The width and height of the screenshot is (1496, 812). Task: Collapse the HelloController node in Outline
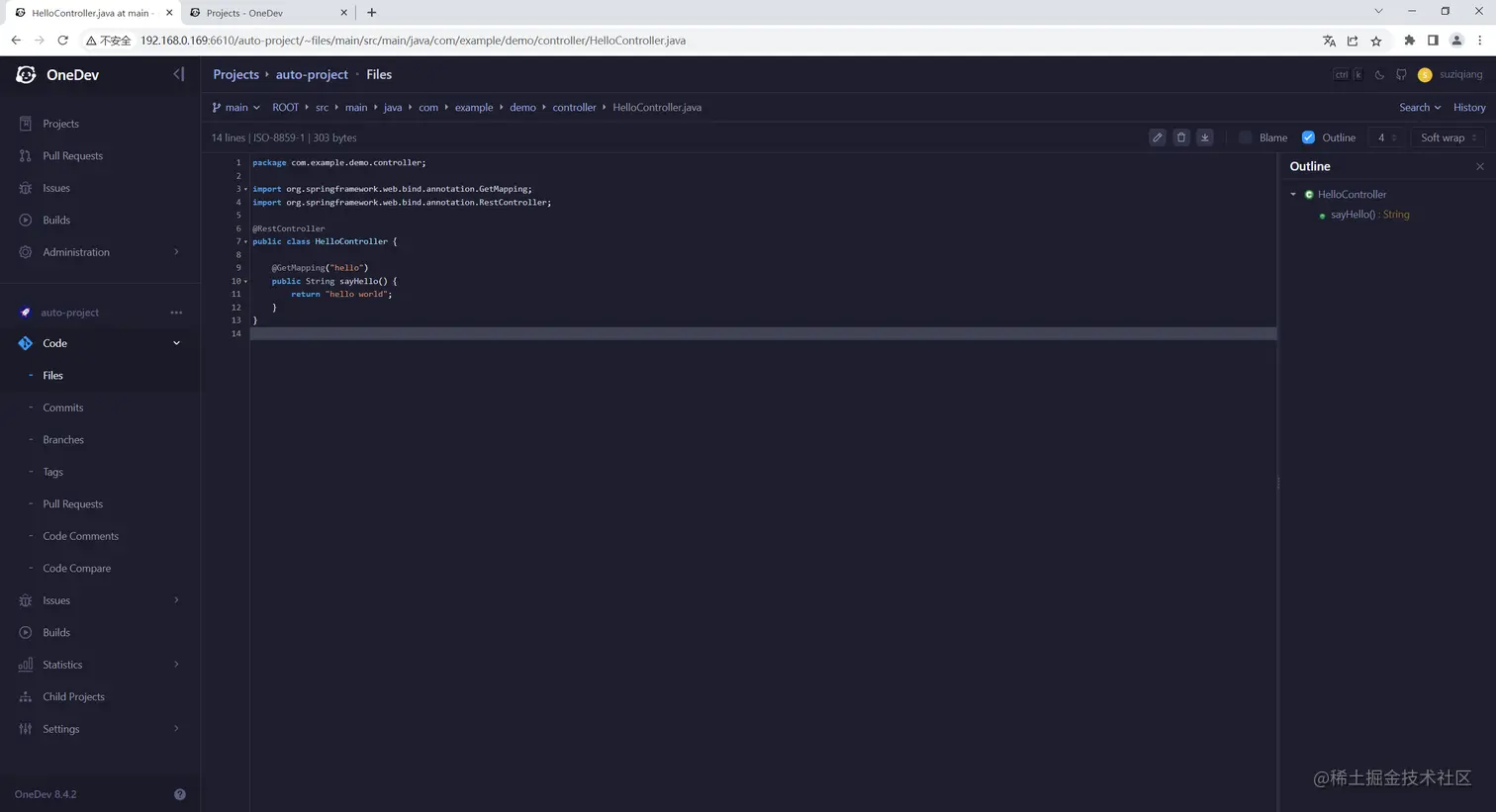point(1293,194)
